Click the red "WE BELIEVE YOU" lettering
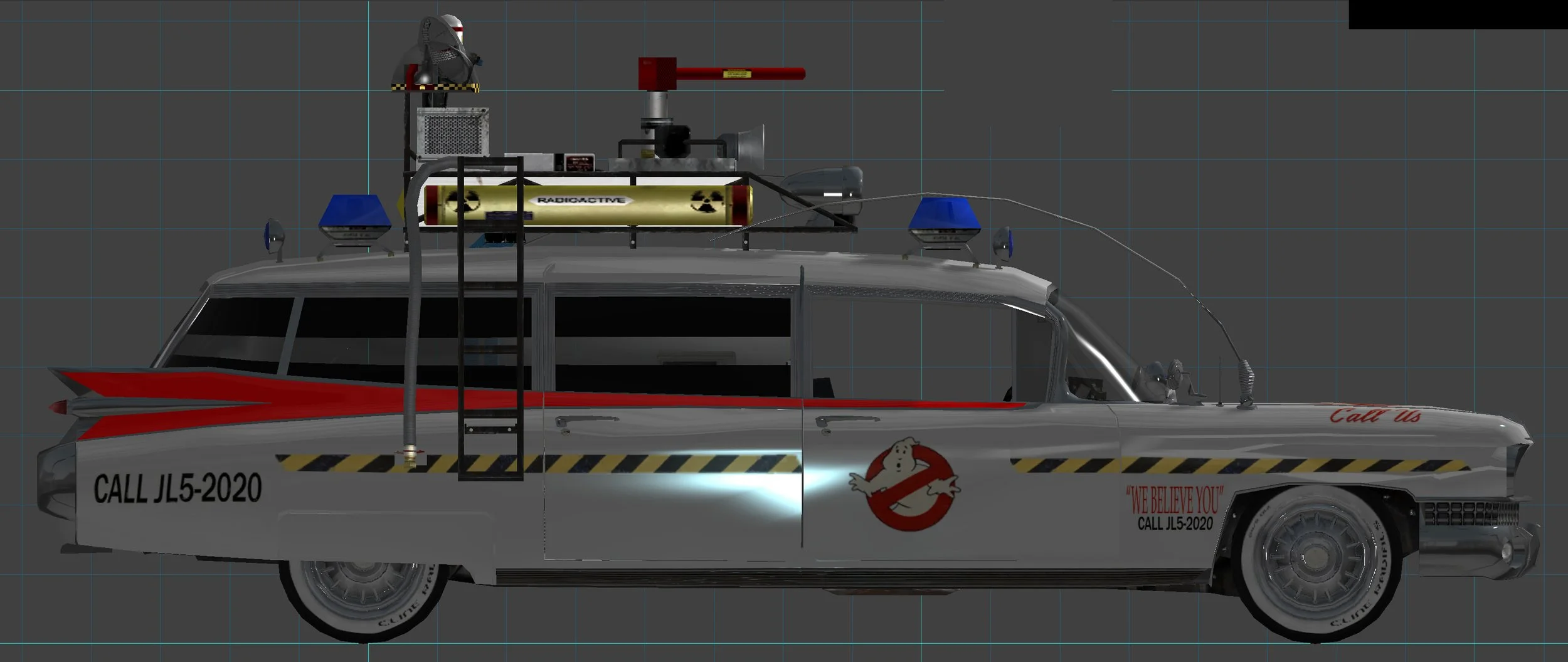 point(1174,500)
